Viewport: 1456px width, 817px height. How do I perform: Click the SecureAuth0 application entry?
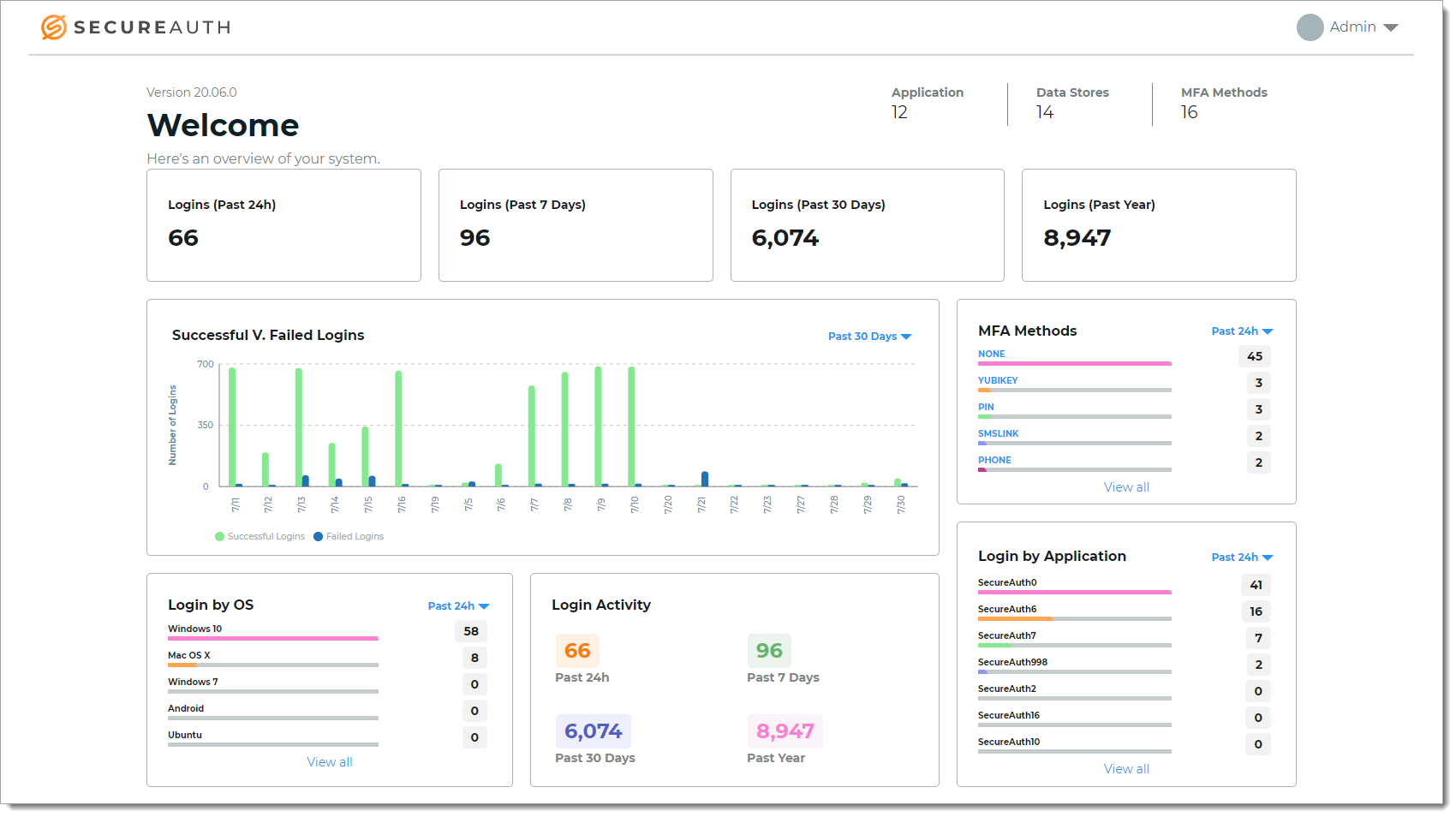click(1007, 582)
